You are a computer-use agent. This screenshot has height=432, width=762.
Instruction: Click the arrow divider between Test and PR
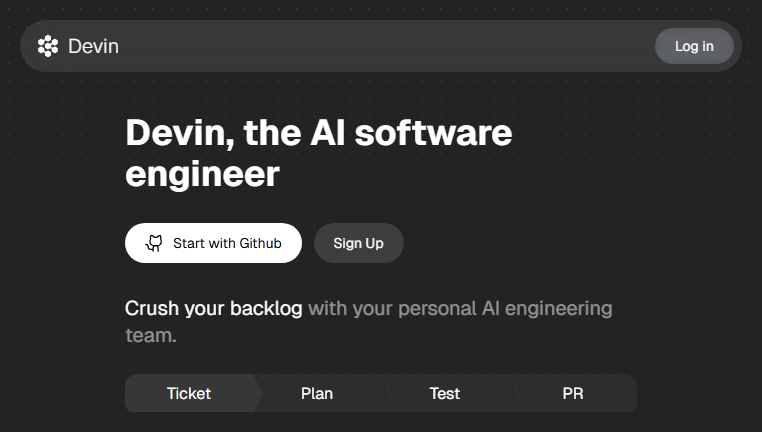click(x=515, y=393)
